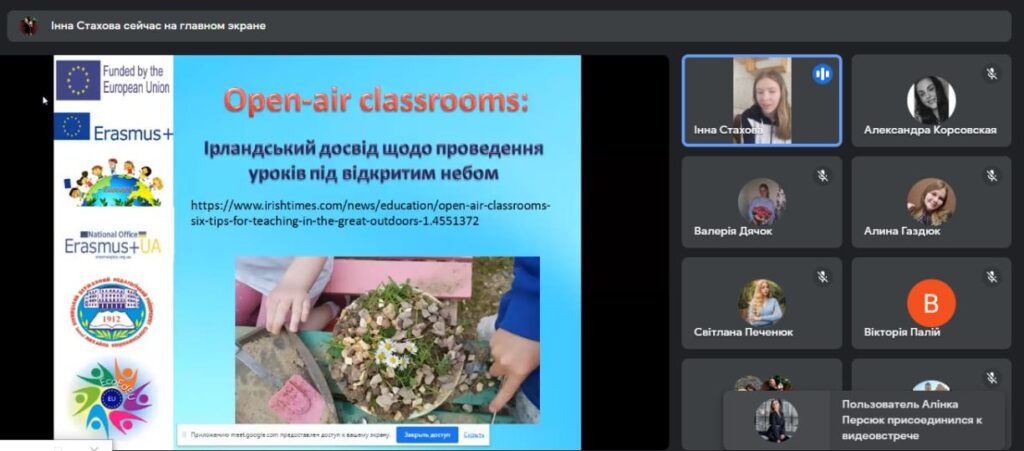Click Валерія Дячок's profile picture
1024x451 pixels.
click(x=761, y=201)
